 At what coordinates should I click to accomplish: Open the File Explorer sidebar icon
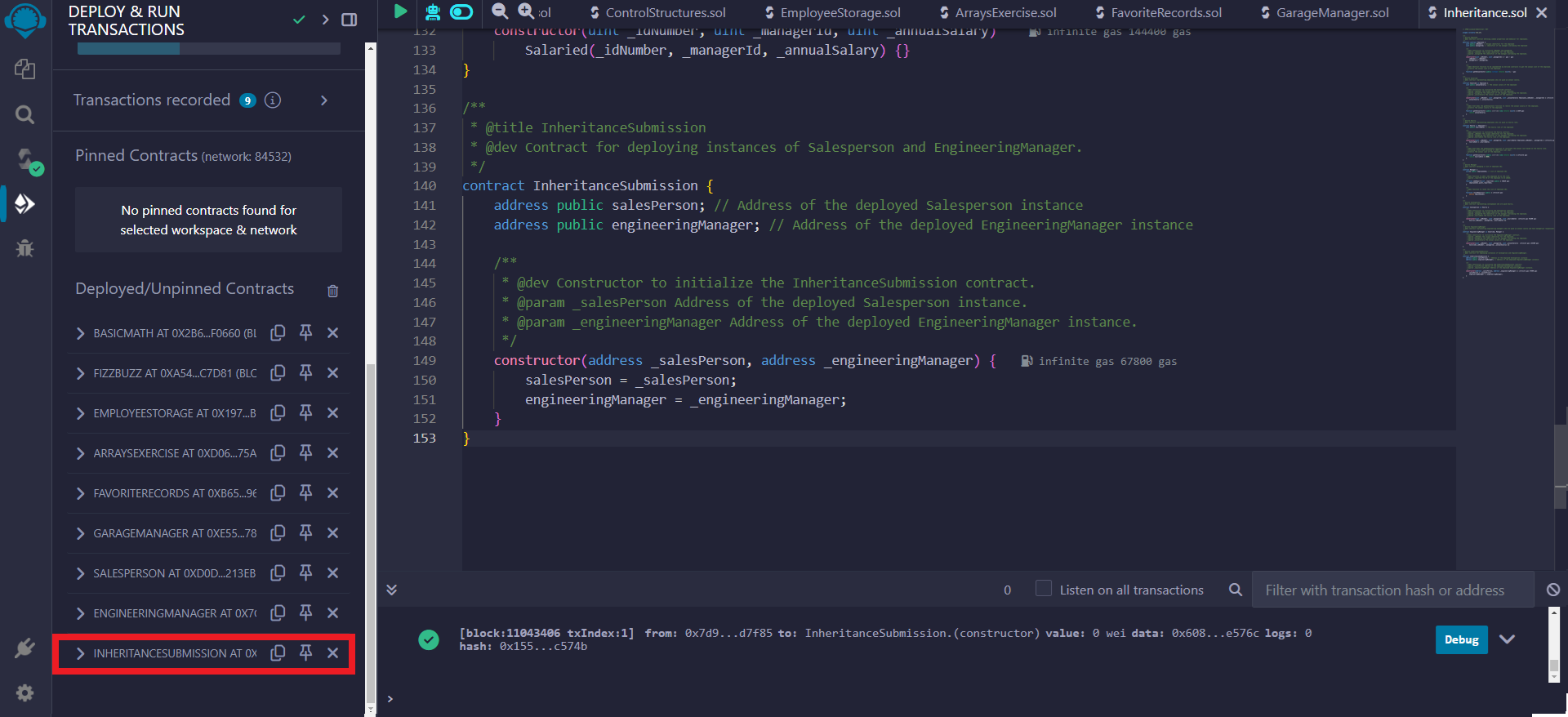click(24, 69)
